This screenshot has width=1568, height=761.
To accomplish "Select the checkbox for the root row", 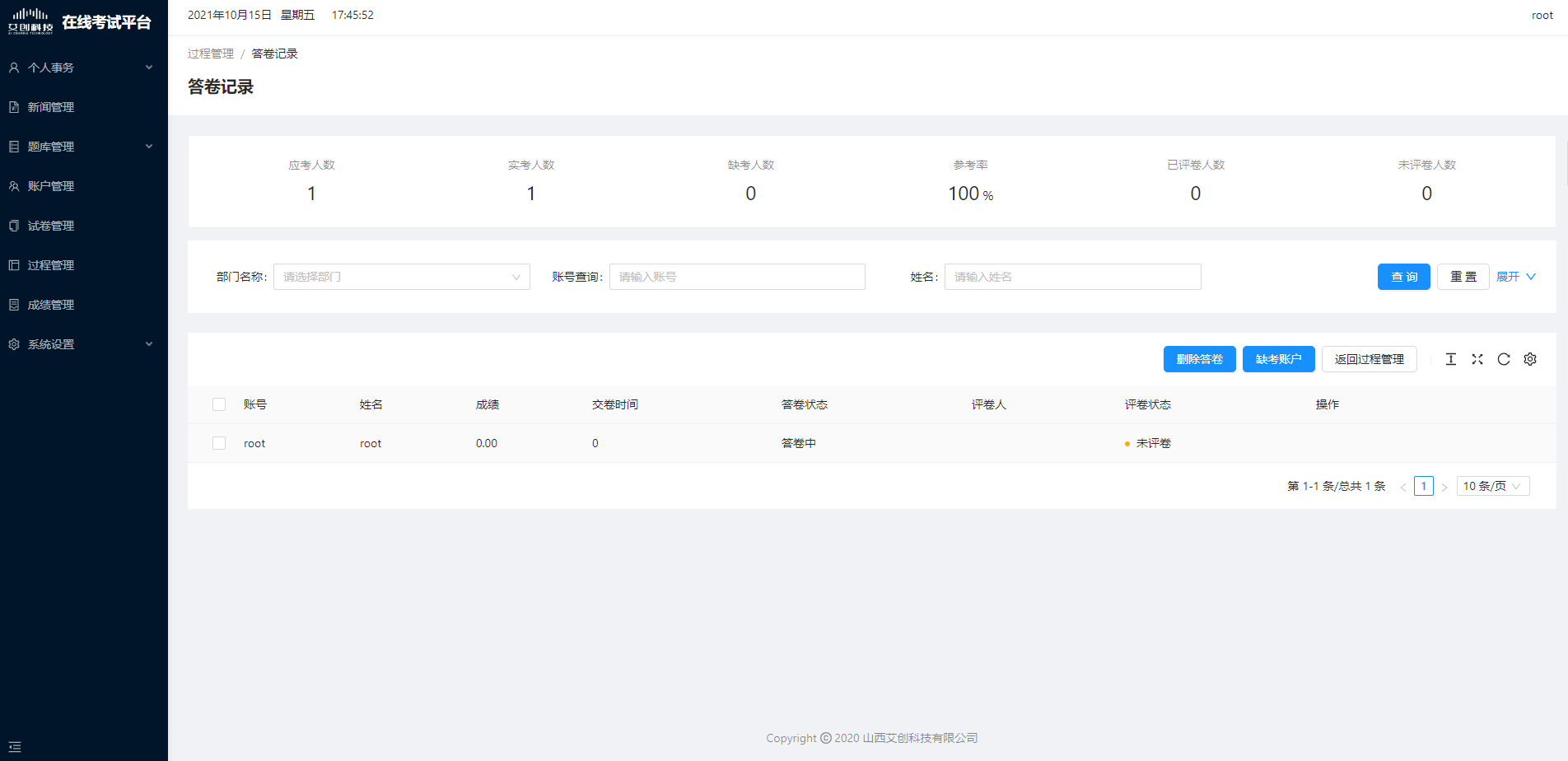I will click(x=219, y=443).
